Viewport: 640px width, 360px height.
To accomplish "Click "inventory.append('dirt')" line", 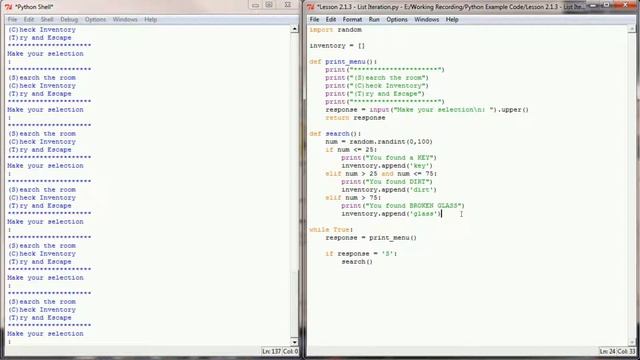I will (389, 190).
